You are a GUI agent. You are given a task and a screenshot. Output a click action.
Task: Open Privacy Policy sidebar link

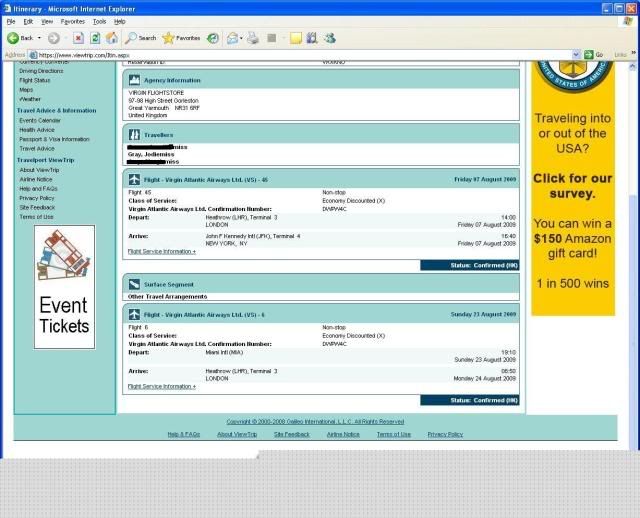coord(37,198)
